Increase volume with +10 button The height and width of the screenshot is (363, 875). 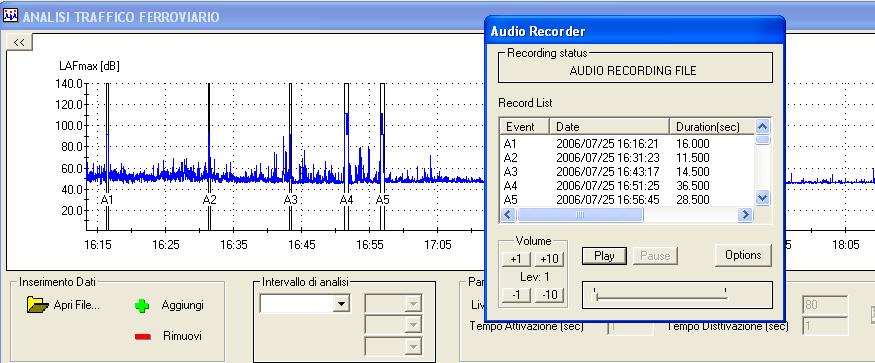point(549,259)
